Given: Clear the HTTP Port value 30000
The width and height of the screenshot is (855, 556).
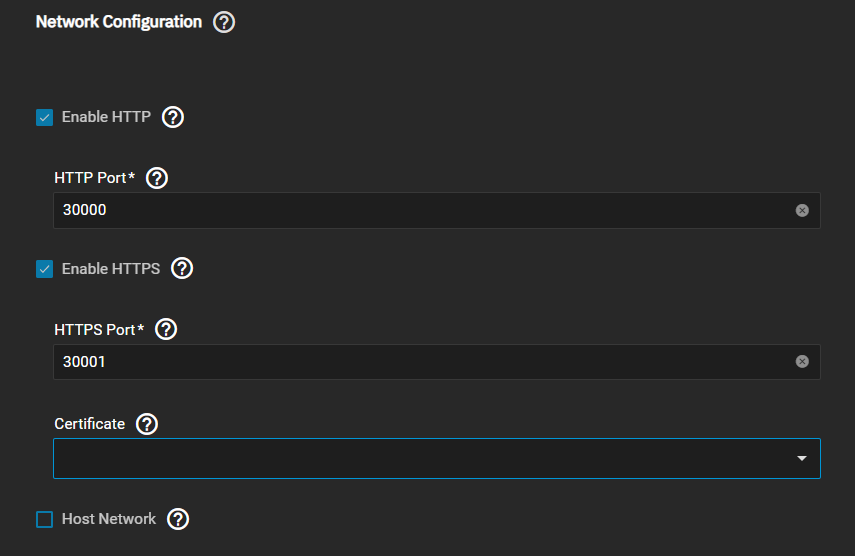Looking at the screenshot, I should [802, 210].
